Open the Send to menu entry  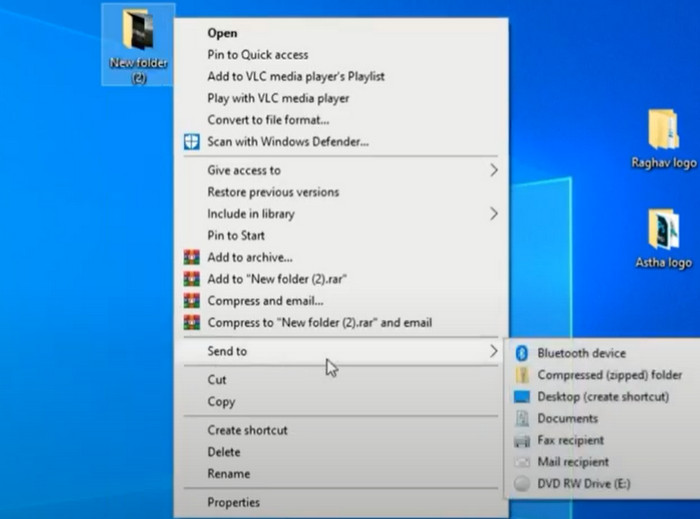[x=341, y=351]
